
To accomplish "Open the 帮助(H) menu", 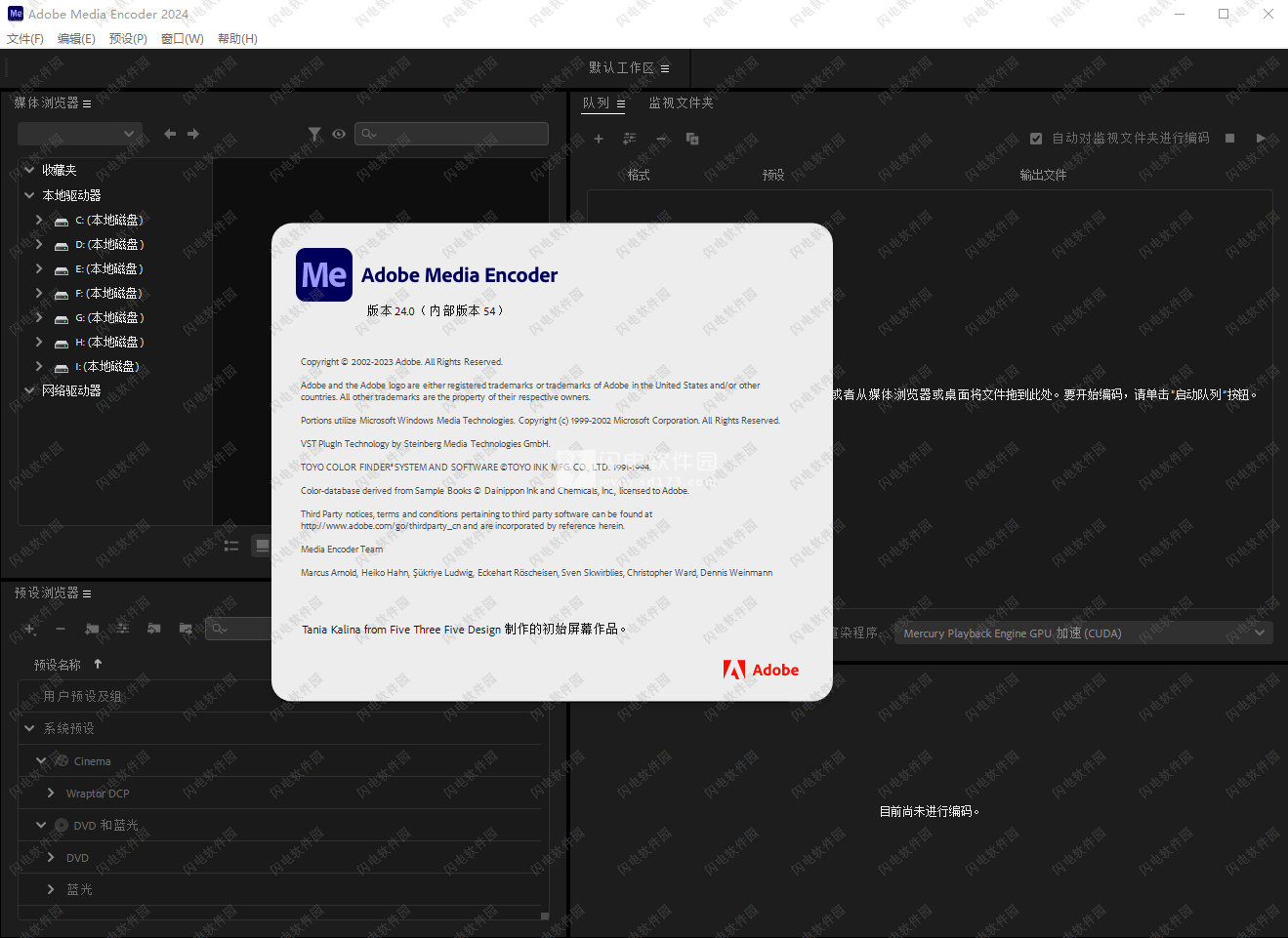I will pyautogui.click(x=237, y=39).
